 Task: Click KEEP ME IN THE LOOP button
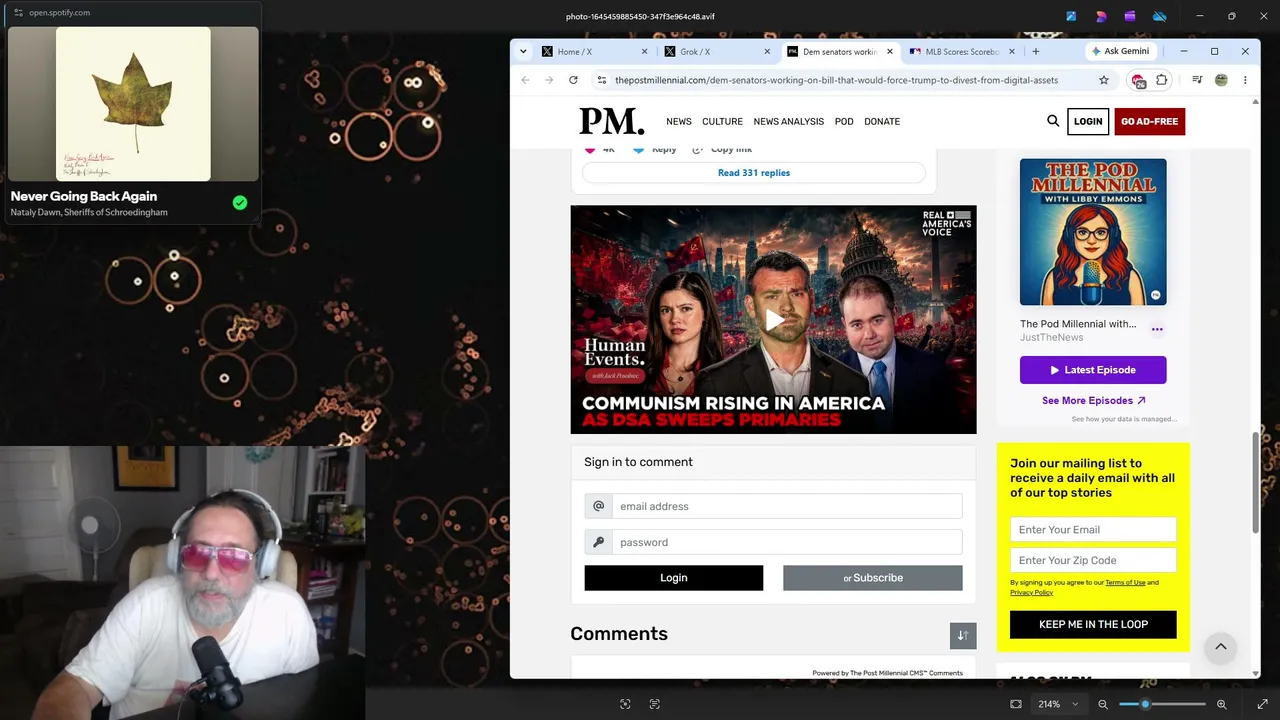click(1093, 624)
